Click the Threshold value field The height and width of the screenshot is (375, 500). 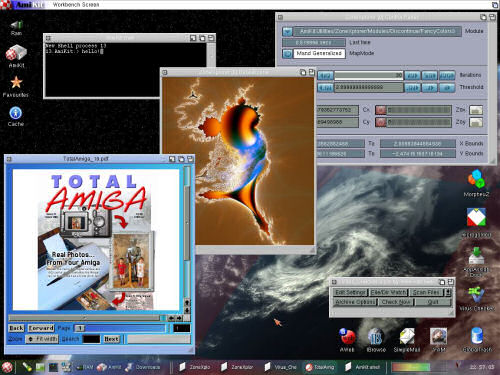click(x=369, y=88)
